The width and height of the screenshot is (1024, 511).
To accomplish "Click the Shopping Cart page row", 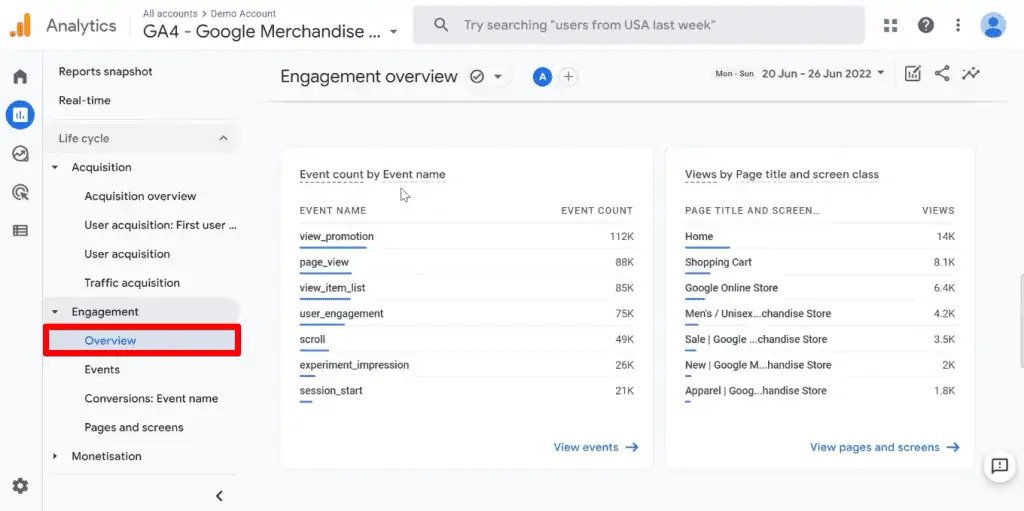I will pyautogui.click(x=820, y=263).
